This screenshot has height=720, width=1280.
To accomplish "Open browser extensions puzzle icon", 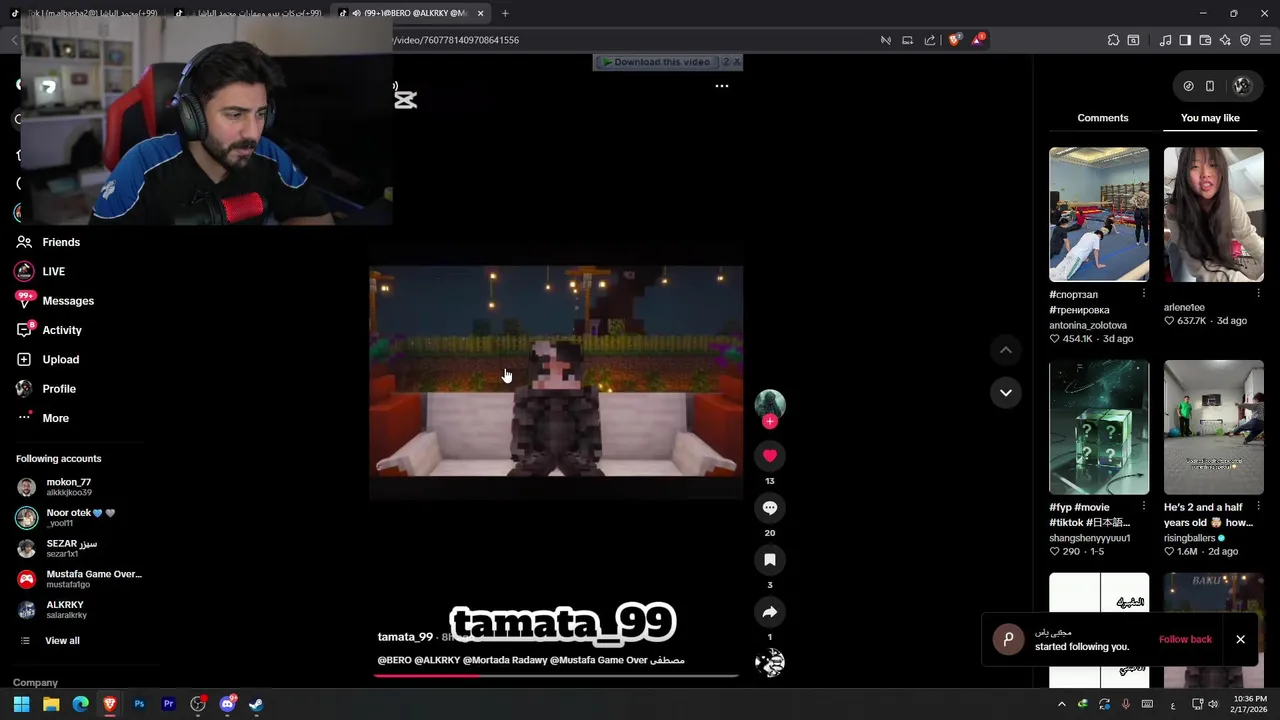I will click(x=1113, y=40).
